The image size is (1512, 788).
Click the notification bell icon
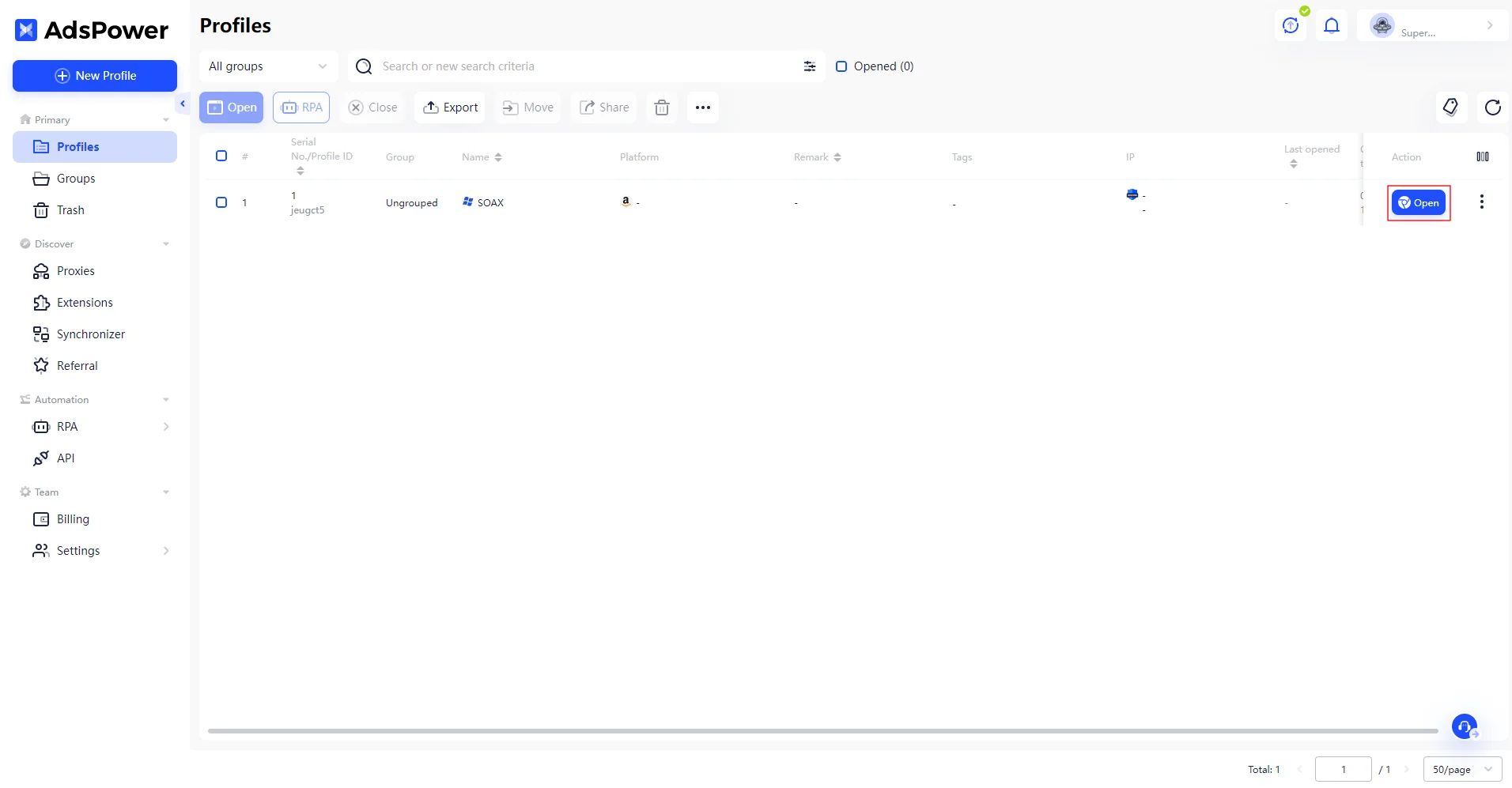[1332, 26]
